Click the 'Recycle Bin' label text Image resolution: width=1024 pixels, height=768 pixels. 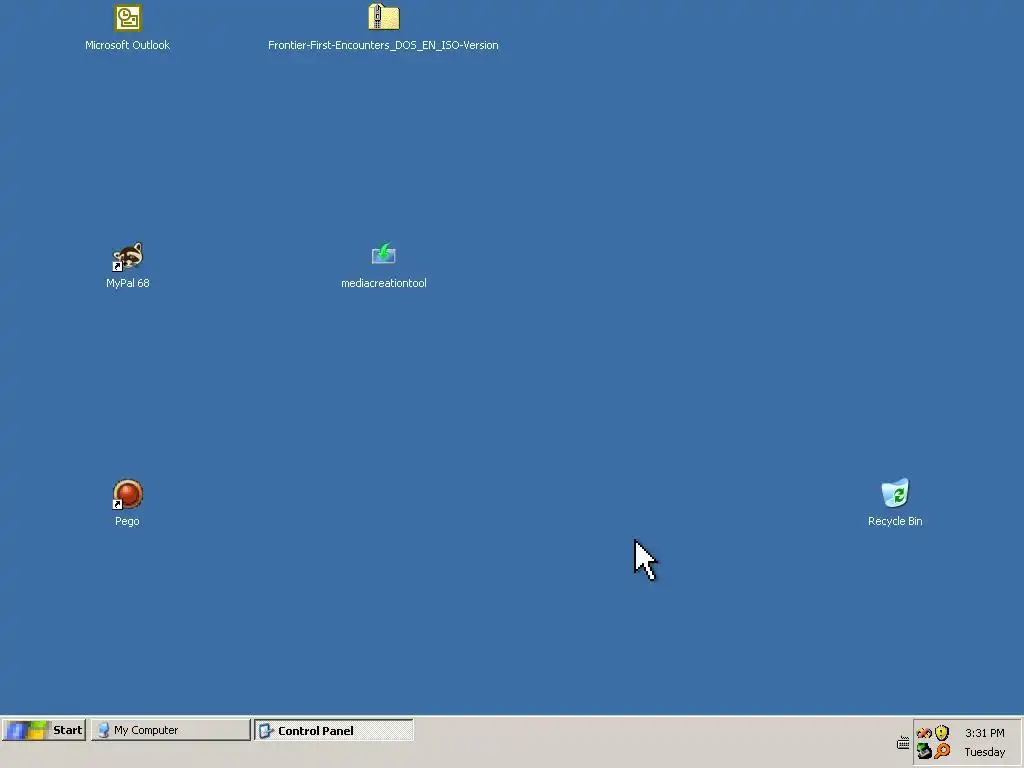pos(895,521)
